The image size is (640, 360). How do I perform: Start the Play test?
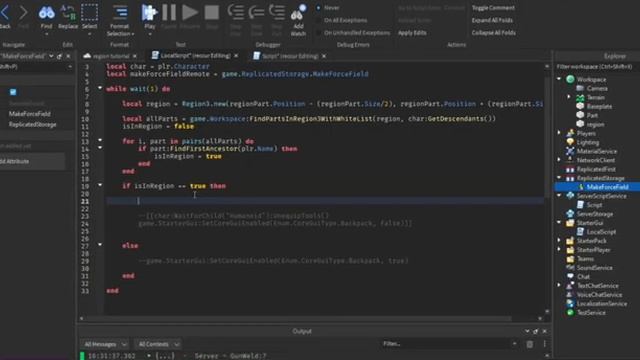(149, 13)
